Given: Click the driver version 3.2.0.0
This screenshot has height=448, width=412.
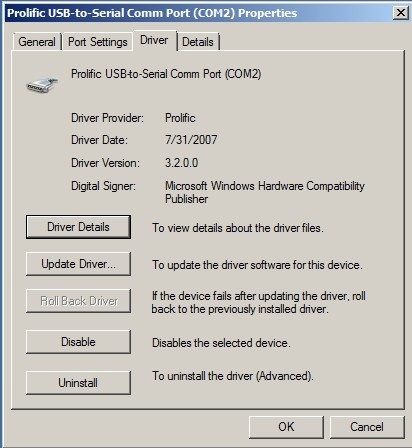Looking at the screenshot, I should click(182, 163).
